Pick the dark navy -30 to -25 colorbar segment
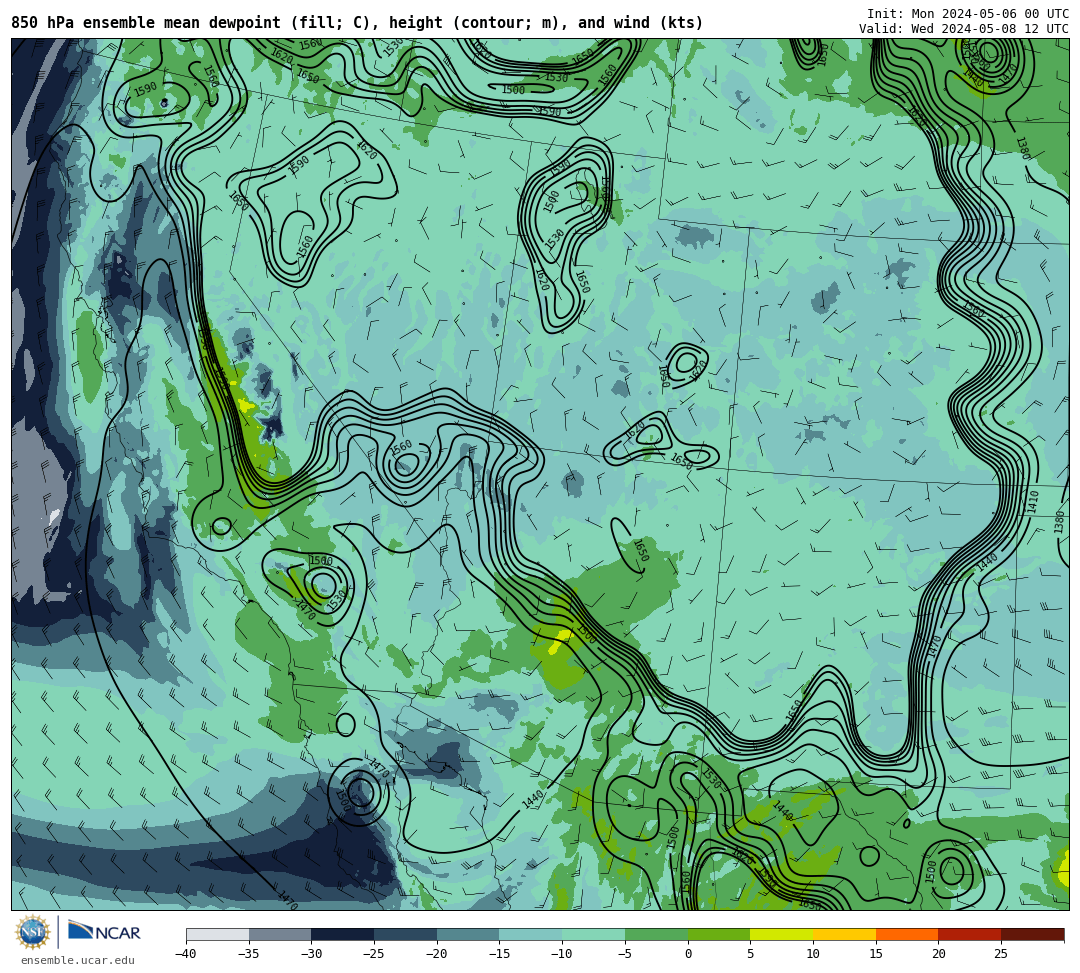The width and height of the screenshot is (1080, 973). coord(342,934)
